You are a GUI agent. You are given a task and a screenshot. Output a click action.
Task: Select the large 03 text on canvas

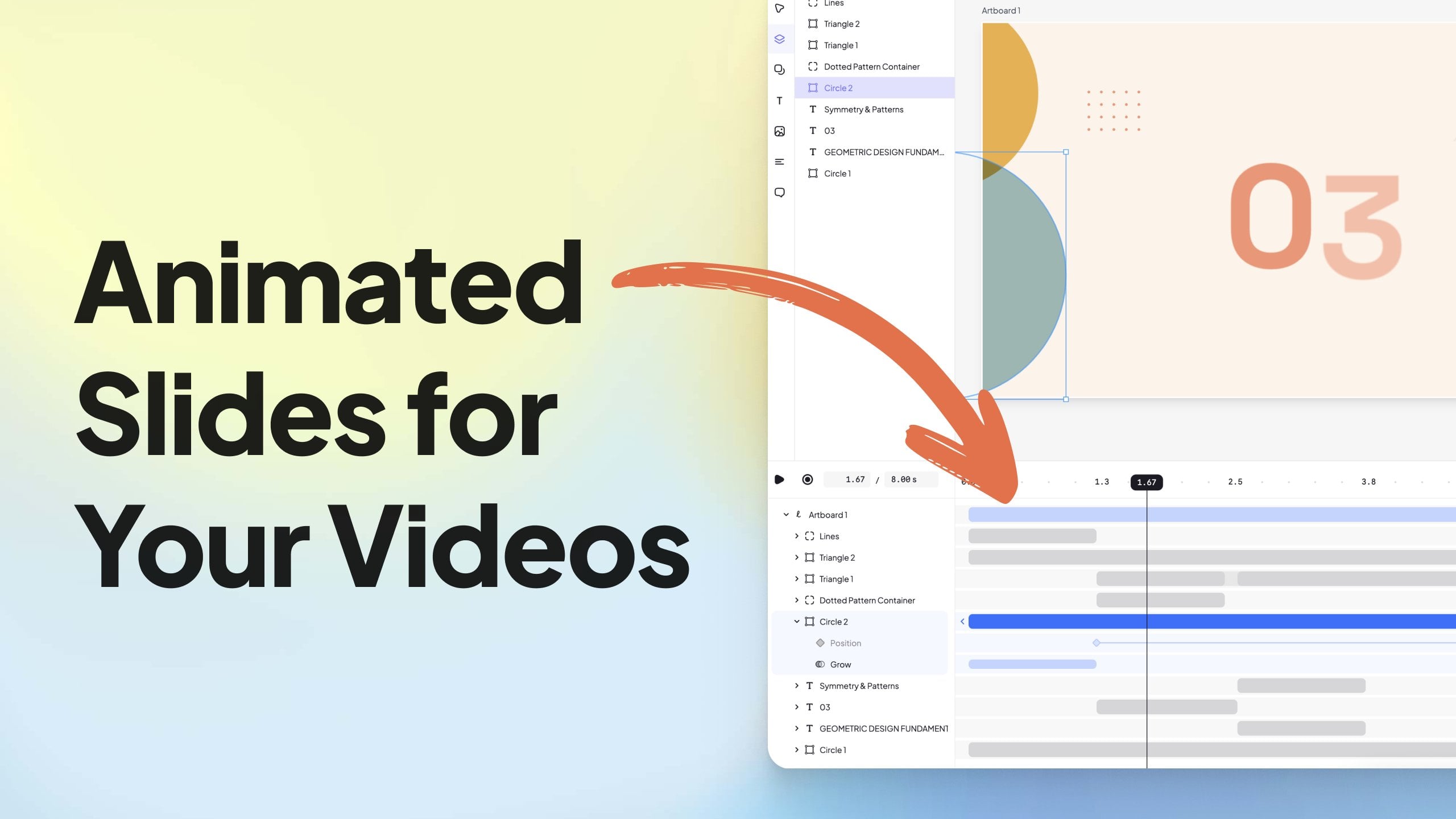click(1316, 223)
